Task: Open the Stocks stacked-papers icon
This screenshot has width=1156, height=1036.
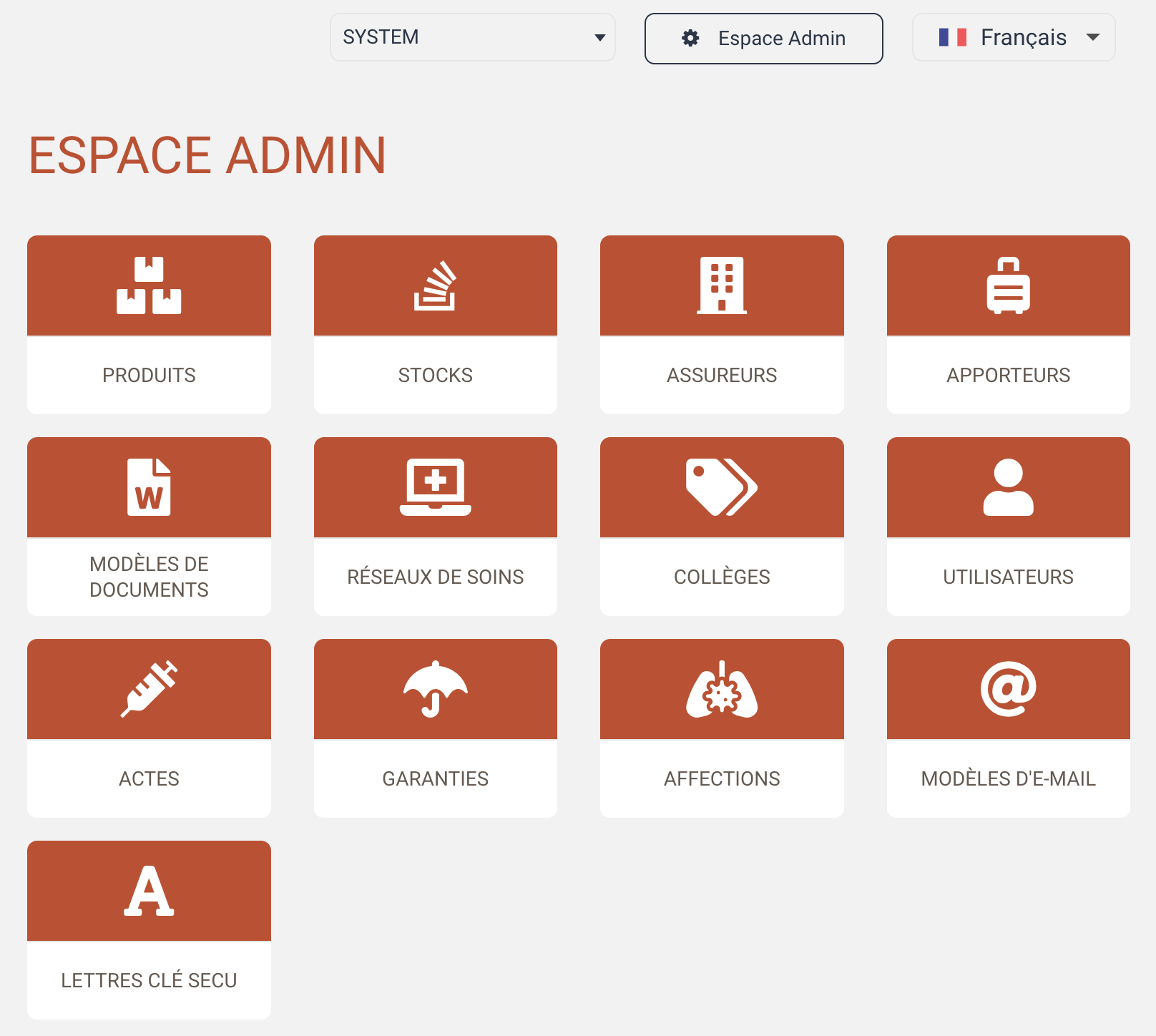Action: pos(435,285)
